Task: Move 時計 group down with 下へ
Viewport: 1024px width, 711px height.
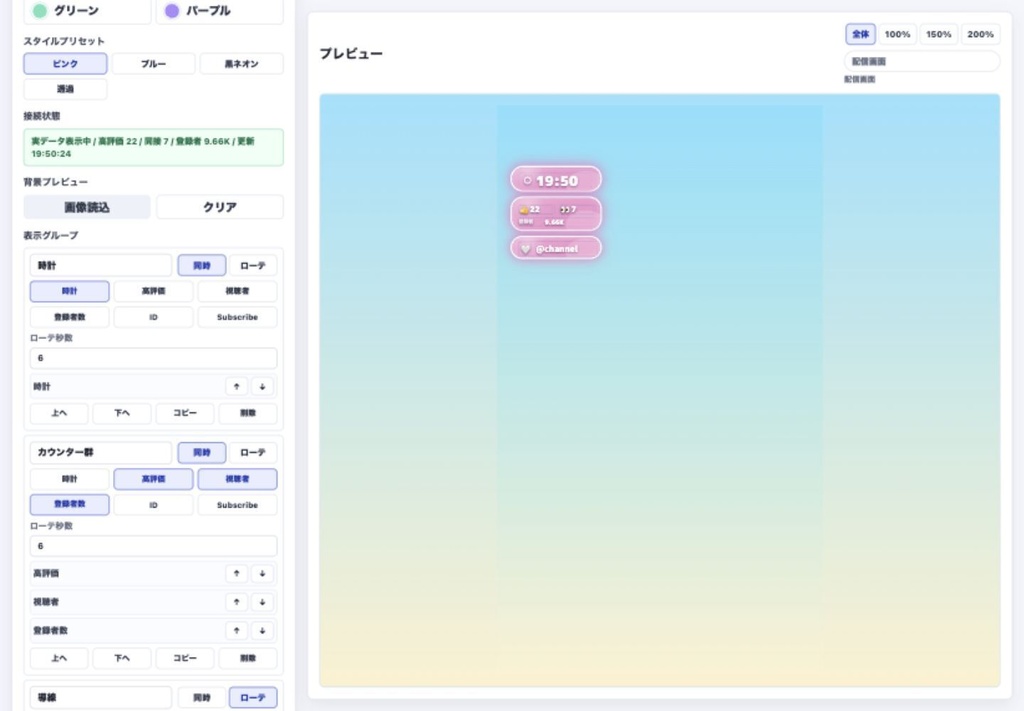Action: 122,413
